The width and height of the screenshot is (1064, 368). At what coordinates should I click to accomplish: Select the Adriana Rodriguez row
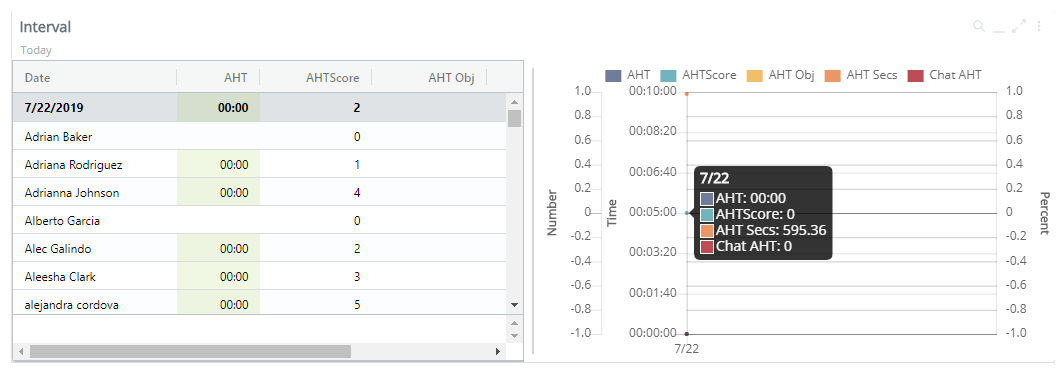(x=260, y=164)
